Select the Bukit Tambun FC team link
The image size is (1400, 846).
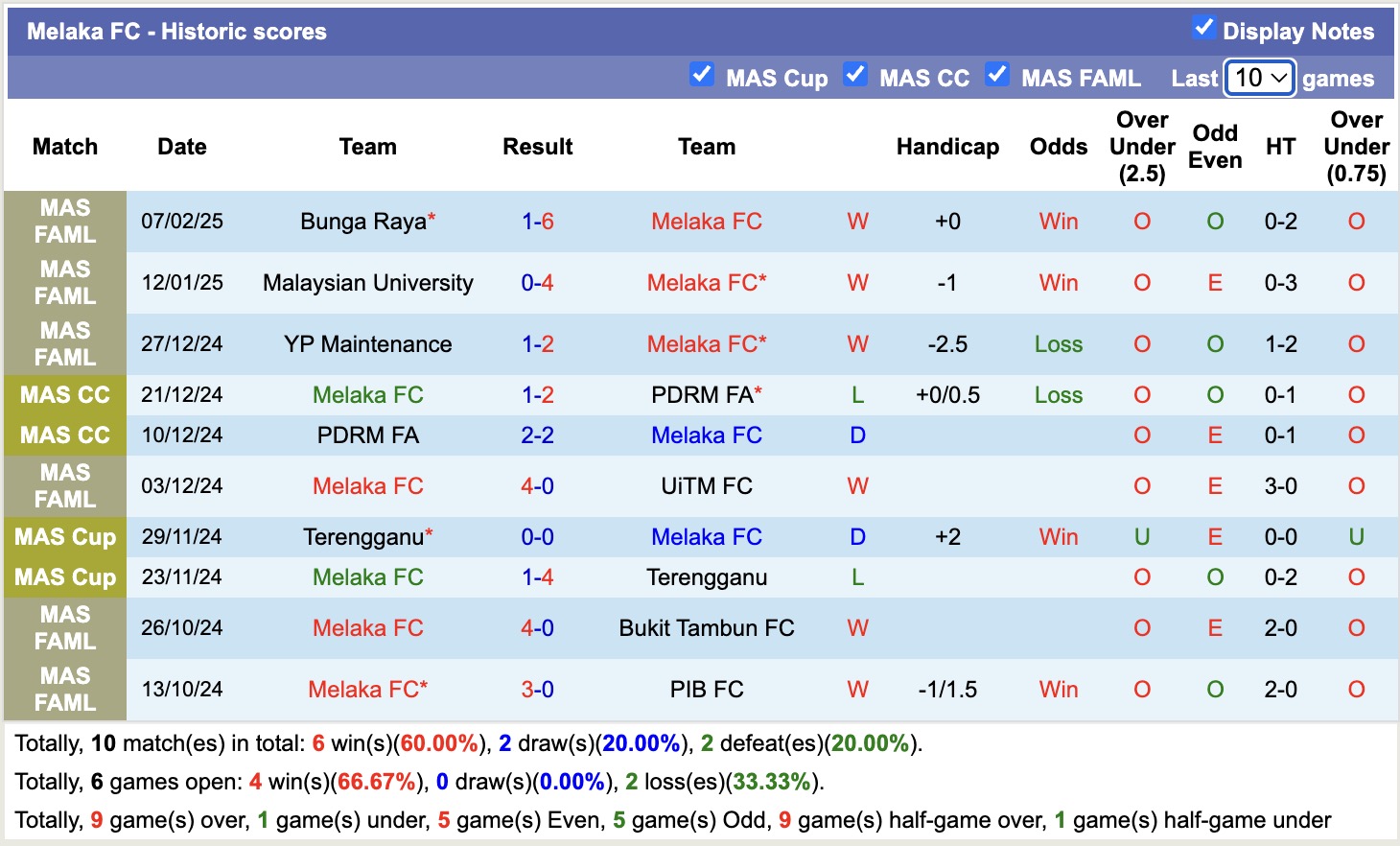click(x=707, y=628)
